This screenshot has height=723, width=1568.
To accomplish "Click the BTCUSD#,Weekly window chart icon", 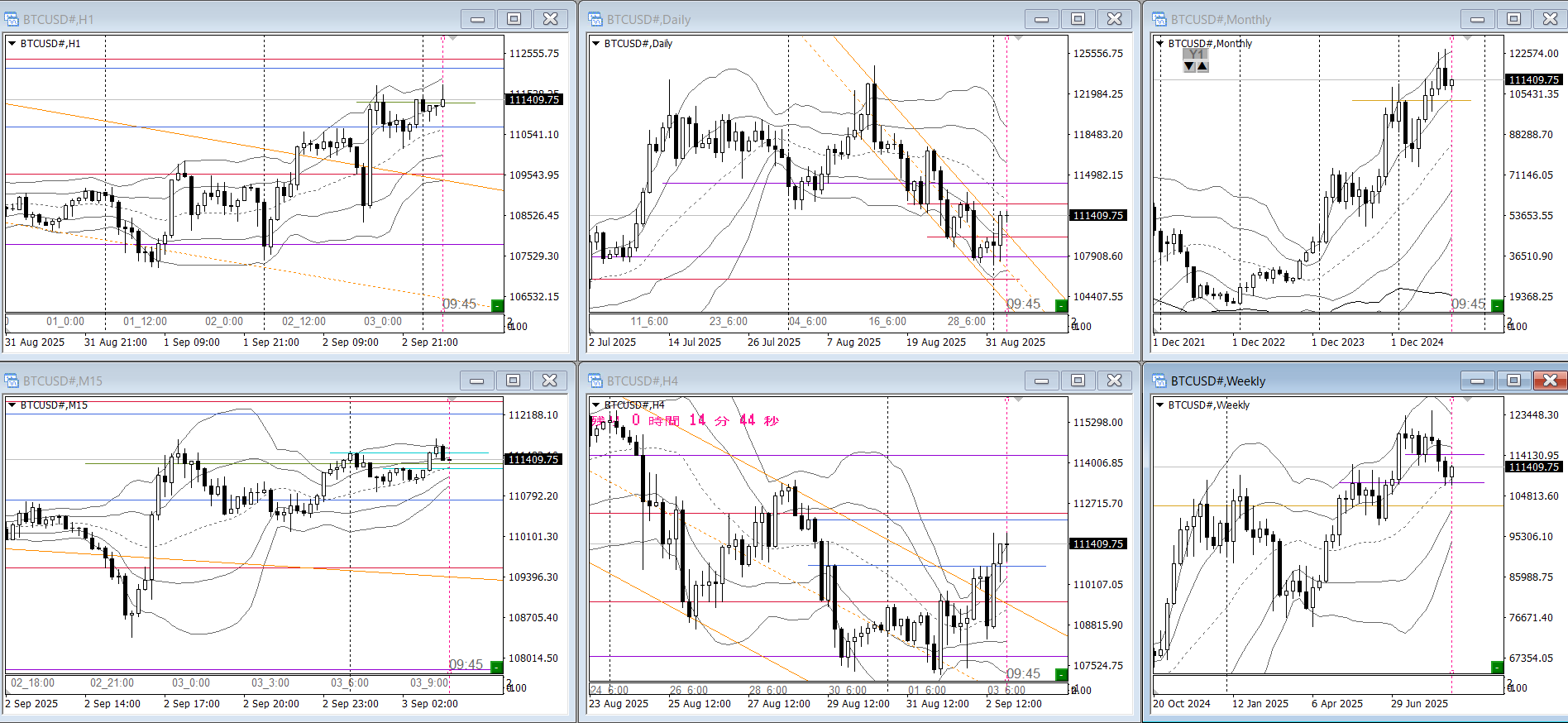I will click(x=1159, y=381).
